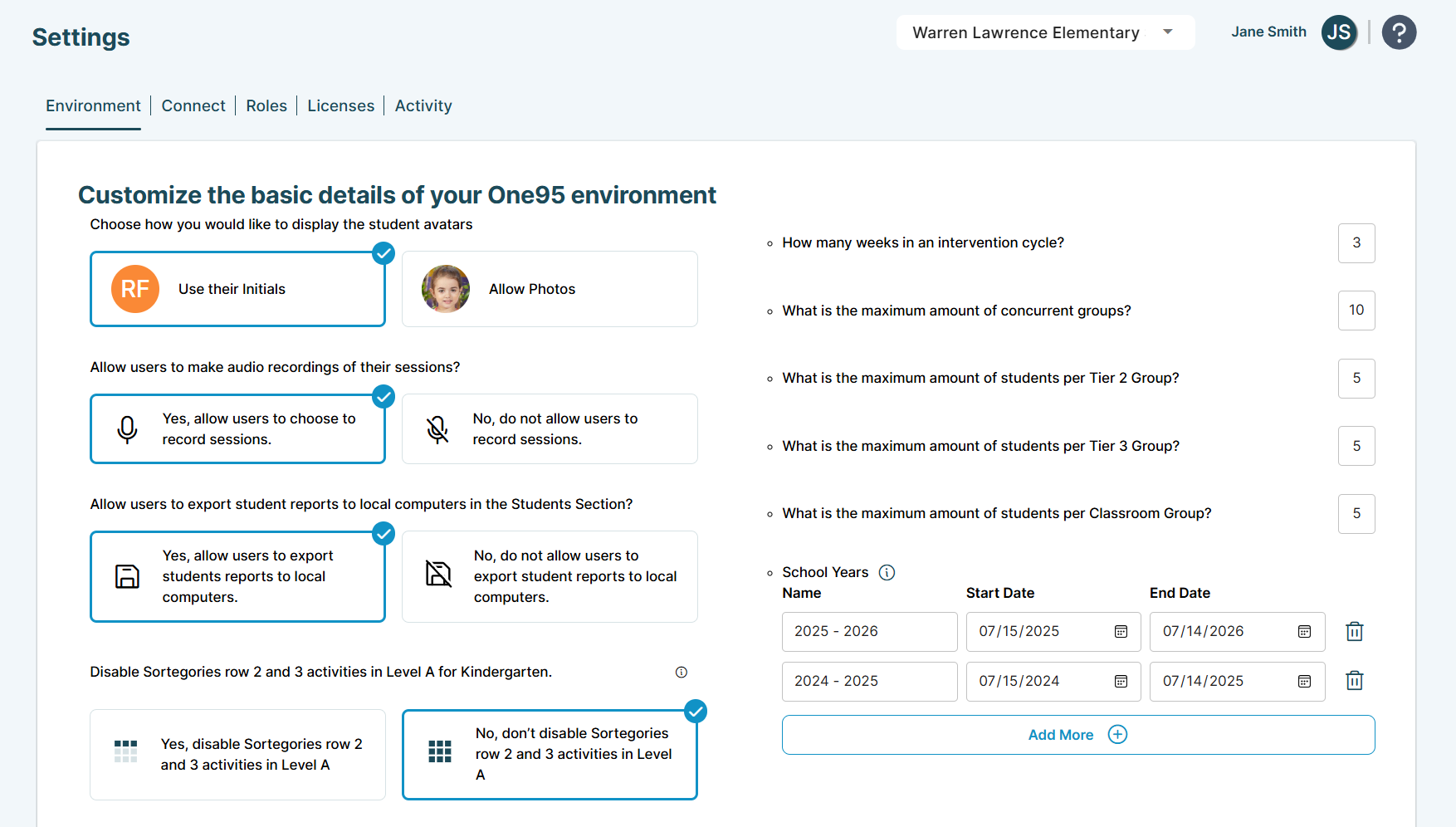Switch to the Activity tab
This screenshot has width=1456, height=827.
pos(423,106)
